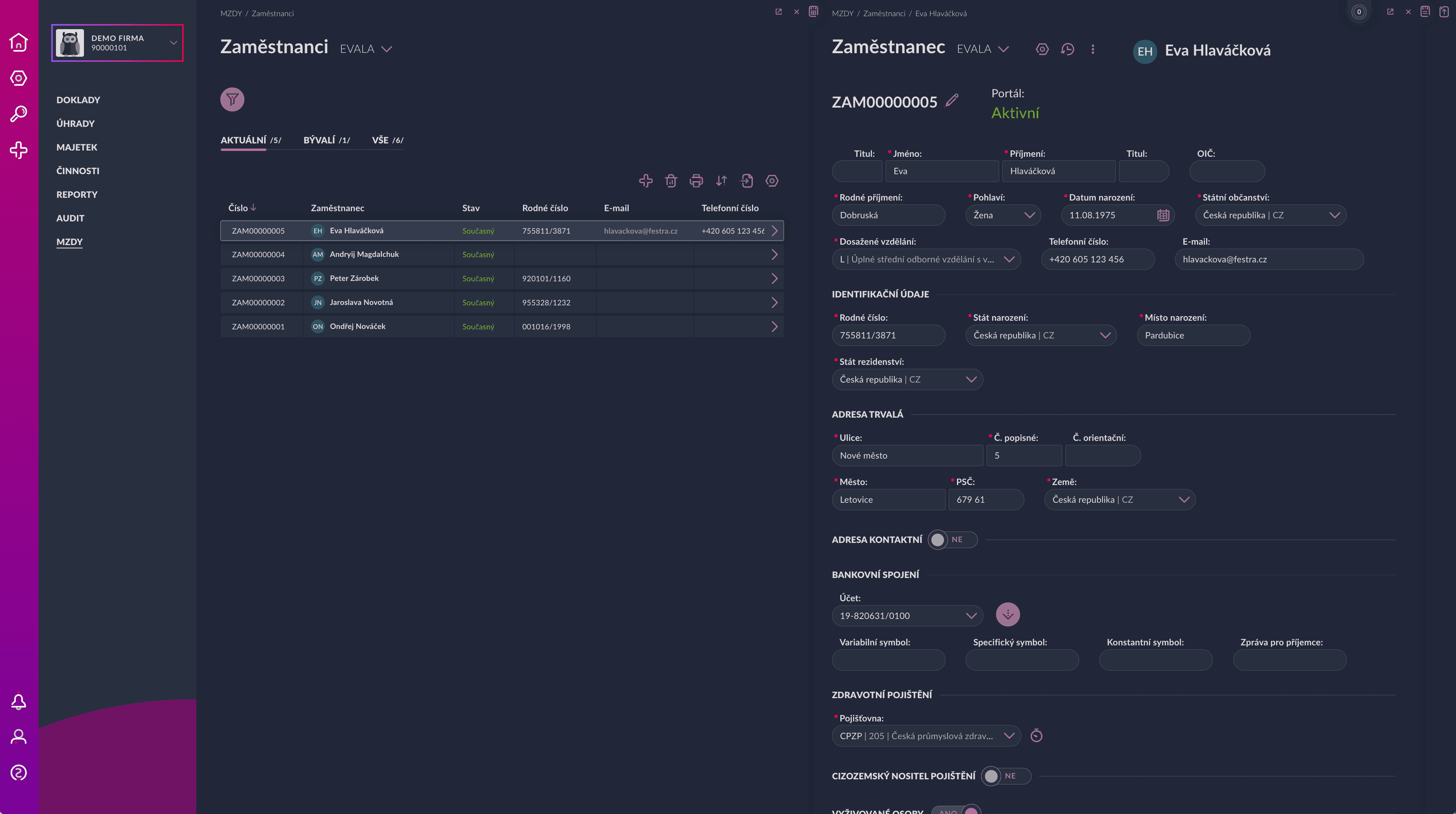Click the export list icon

[747, 181]
